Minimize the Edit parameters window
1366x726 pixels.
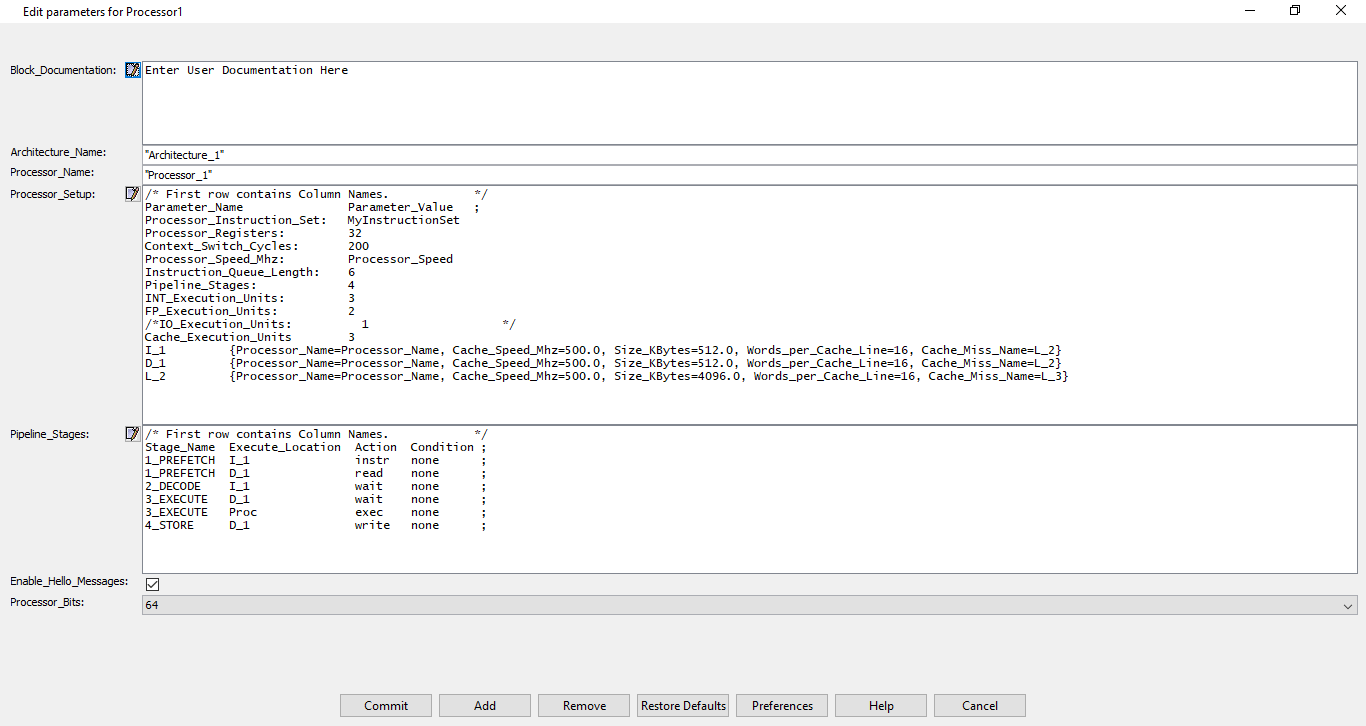1250,11
